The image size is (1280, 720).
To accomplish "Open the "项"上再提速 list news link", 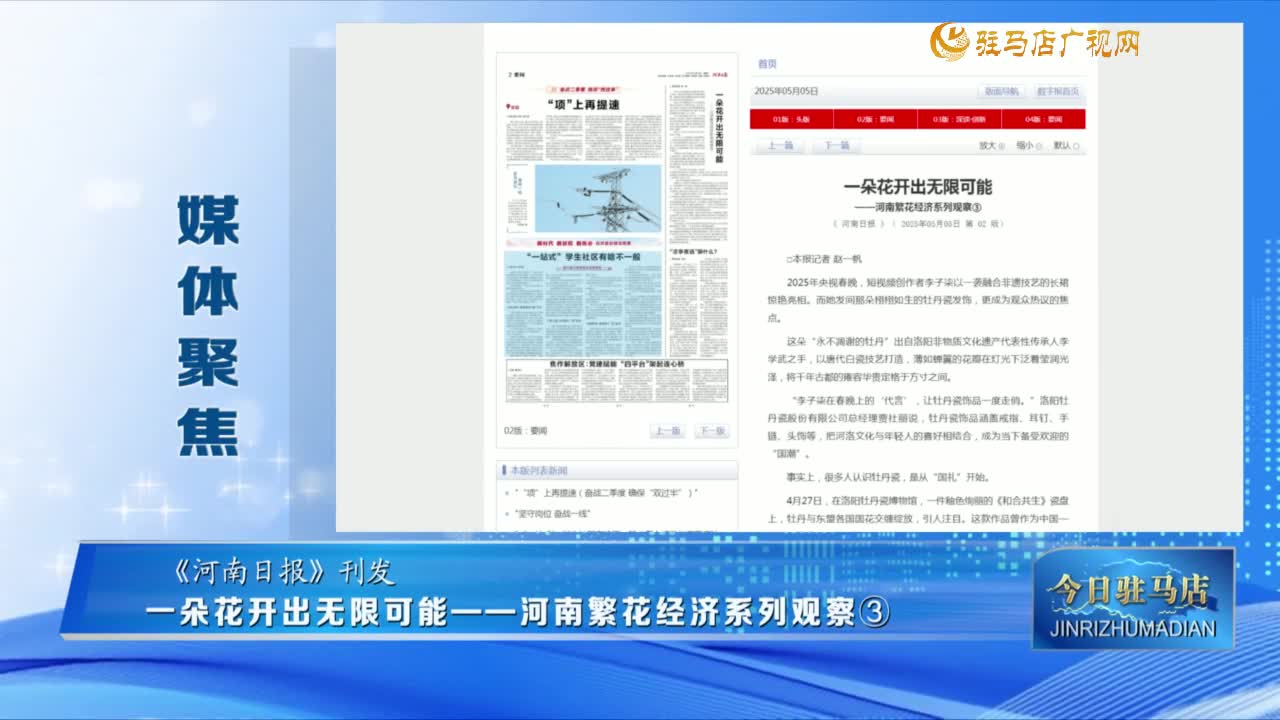I will (x=606, y=493).
